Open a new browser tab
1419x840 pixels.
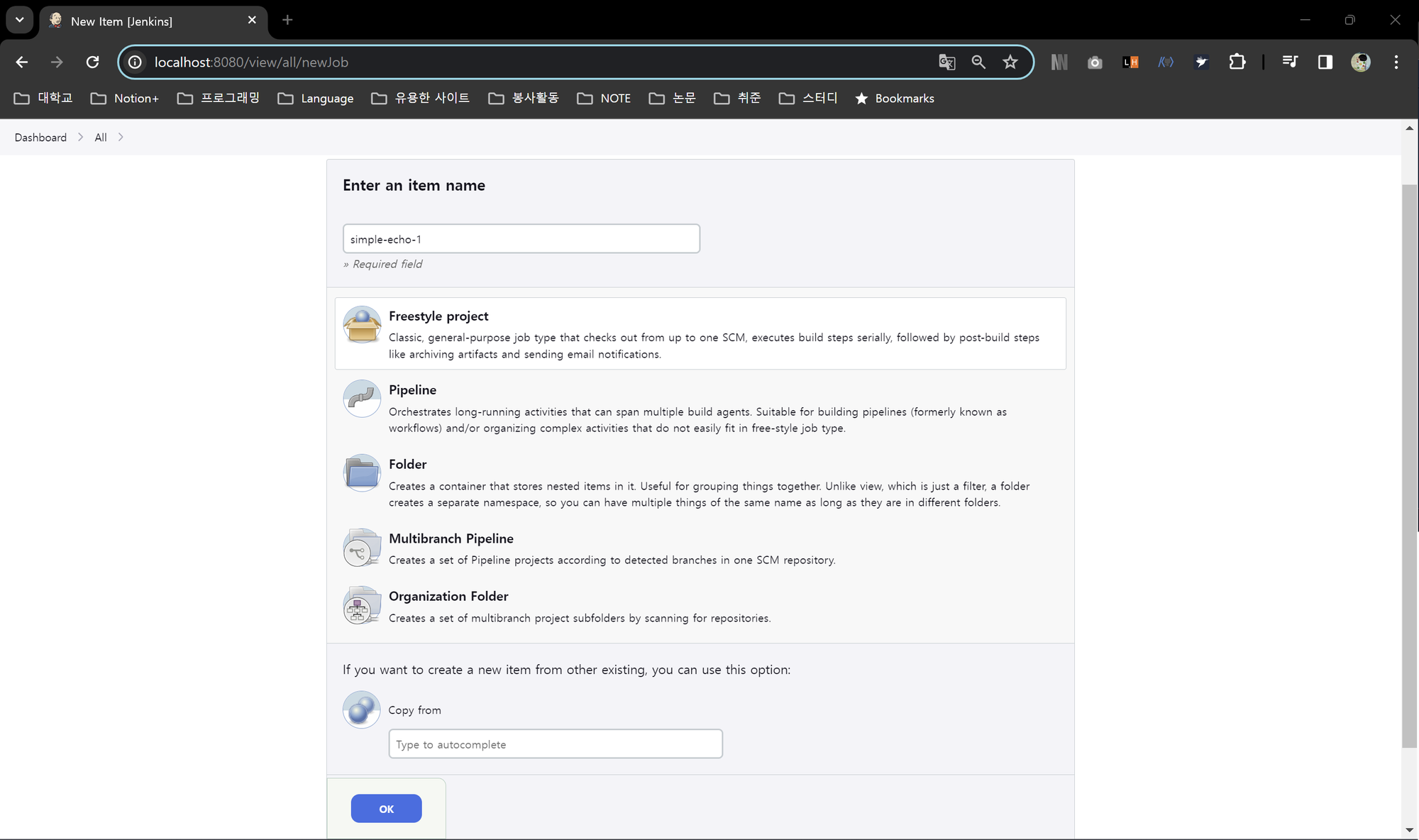287,20
